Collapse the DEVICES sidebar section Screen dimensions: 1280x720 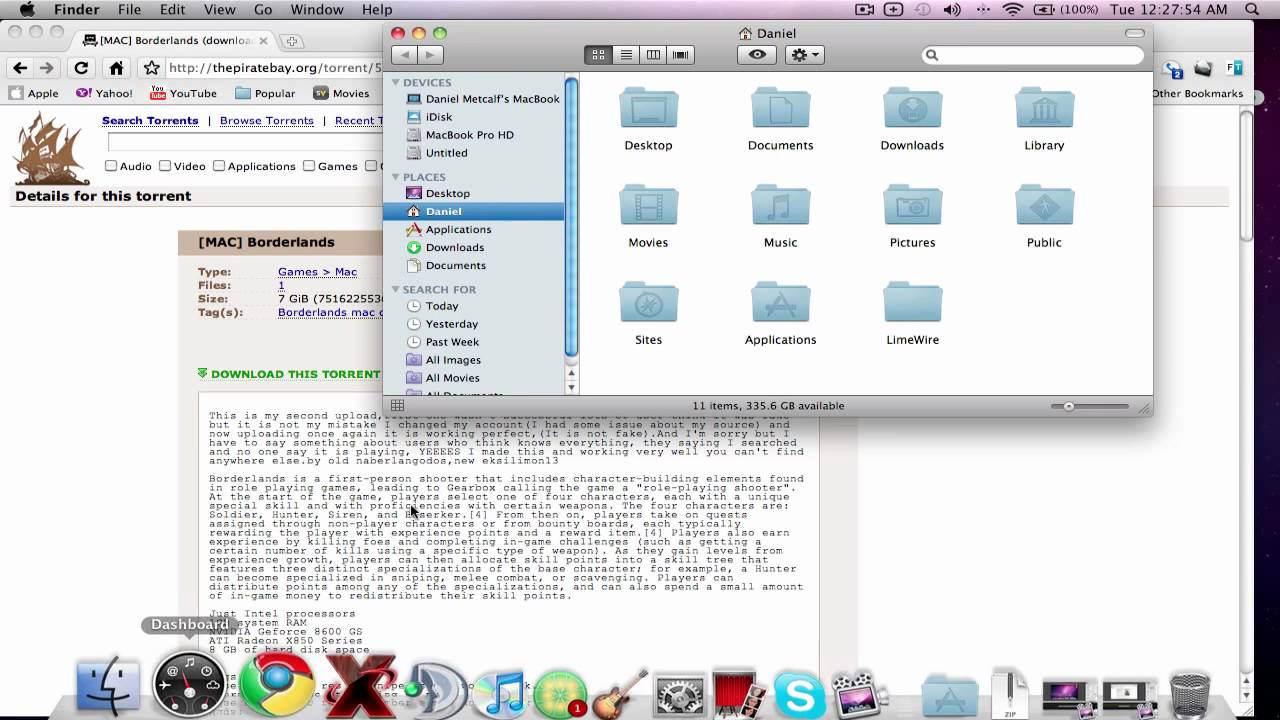[396, 82]
